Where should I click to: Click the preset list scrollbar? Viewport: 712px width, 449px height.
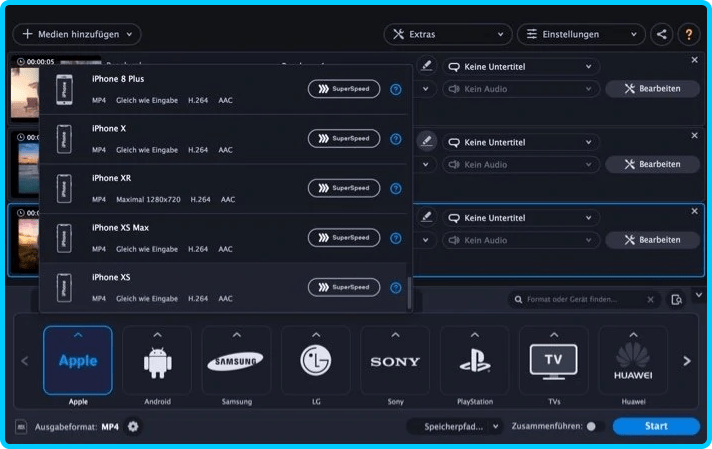coord(410,293)
